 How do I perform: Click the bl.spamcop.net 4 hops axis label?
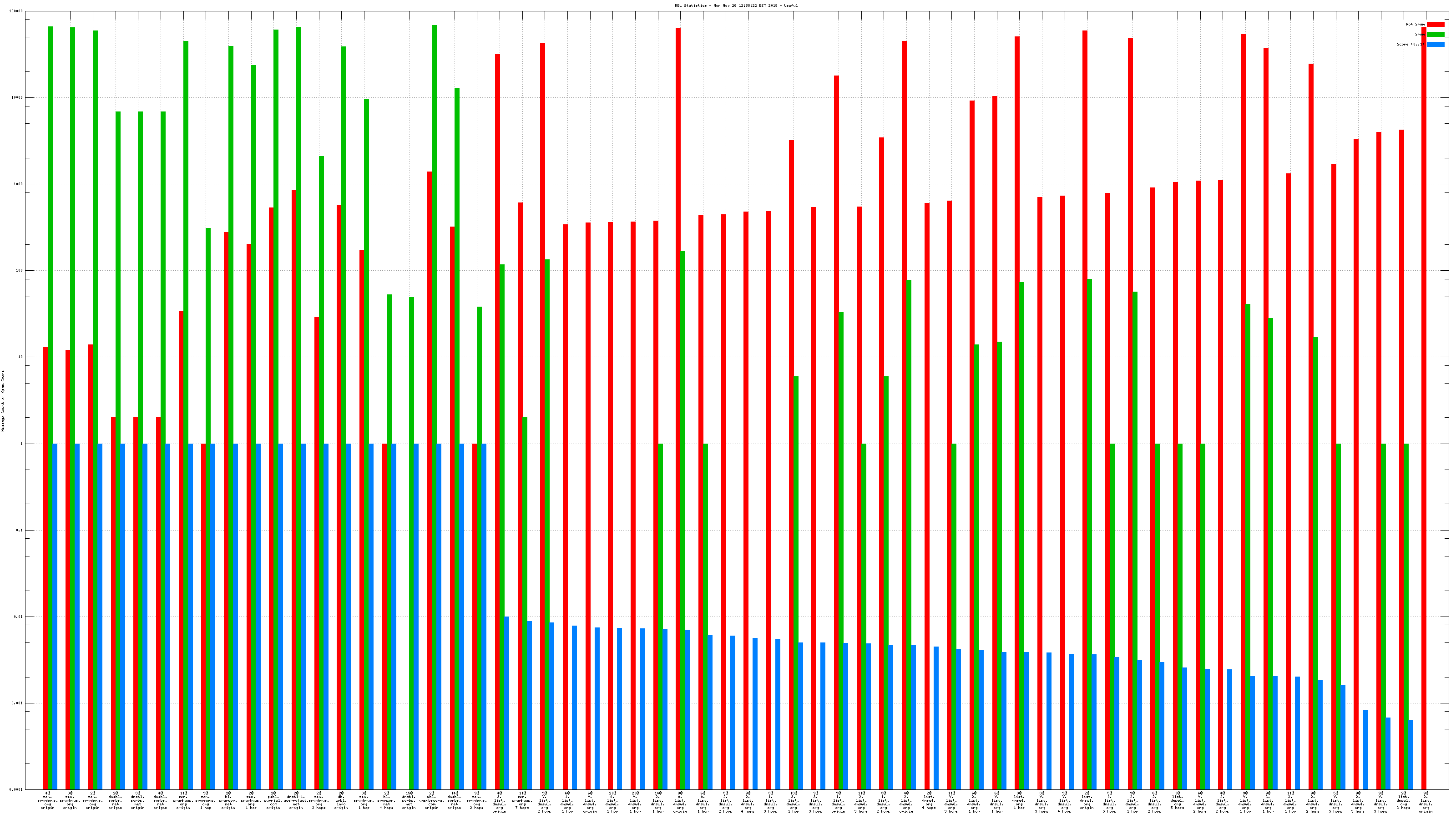(387, 801)
